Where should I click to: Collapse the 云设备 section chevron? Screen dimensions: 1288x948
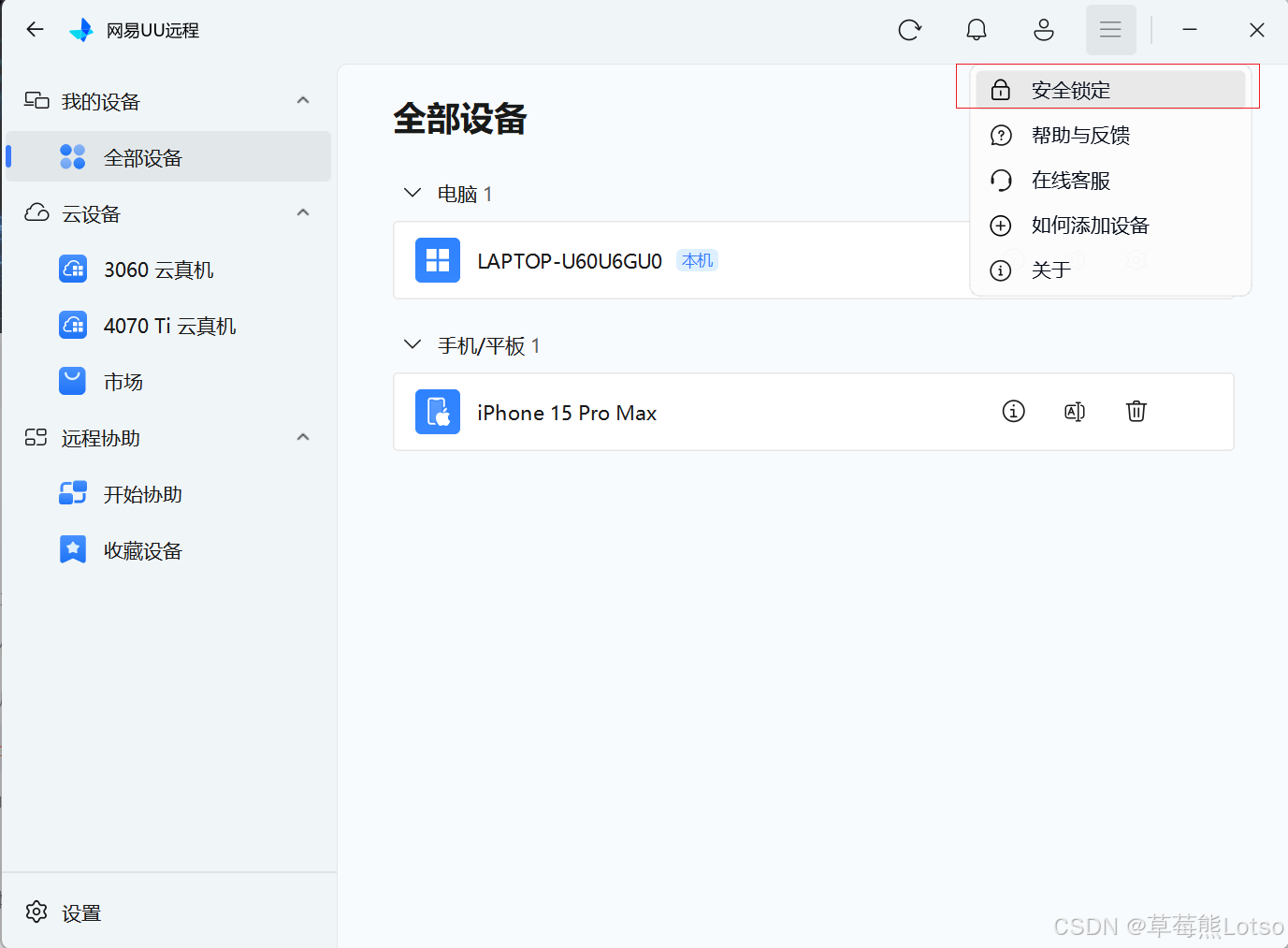(x=303, y=212)
